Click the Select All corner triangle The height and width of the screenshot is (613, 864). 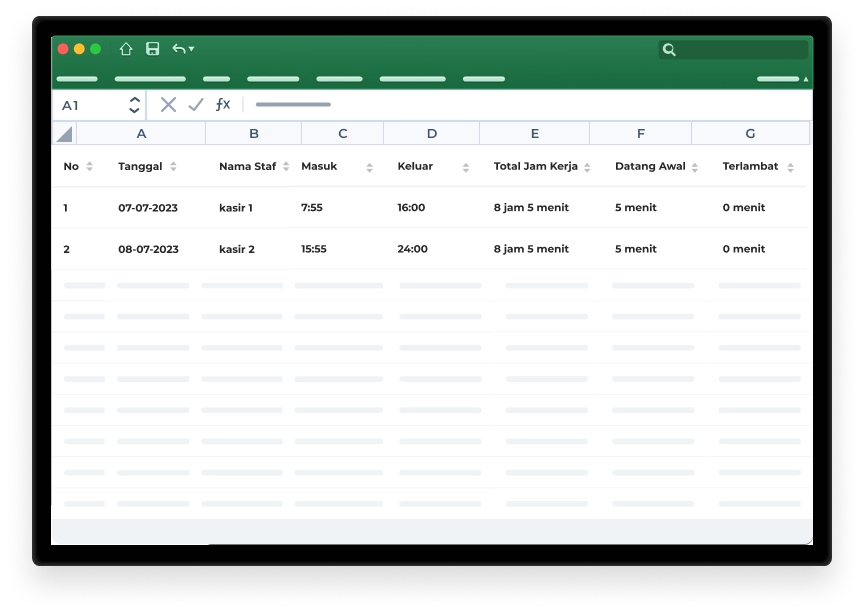pyautogui.click(x=64, y=134)
